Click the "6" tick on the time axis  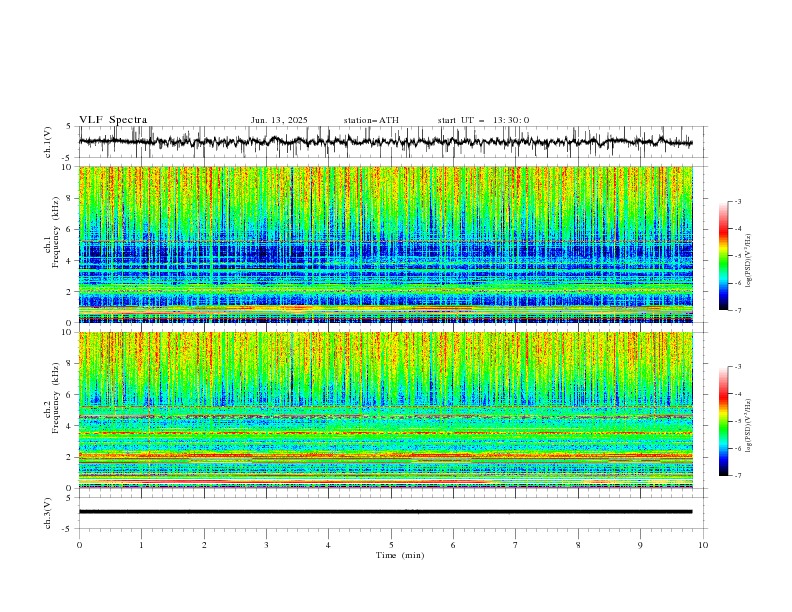(x=453, y=545)
